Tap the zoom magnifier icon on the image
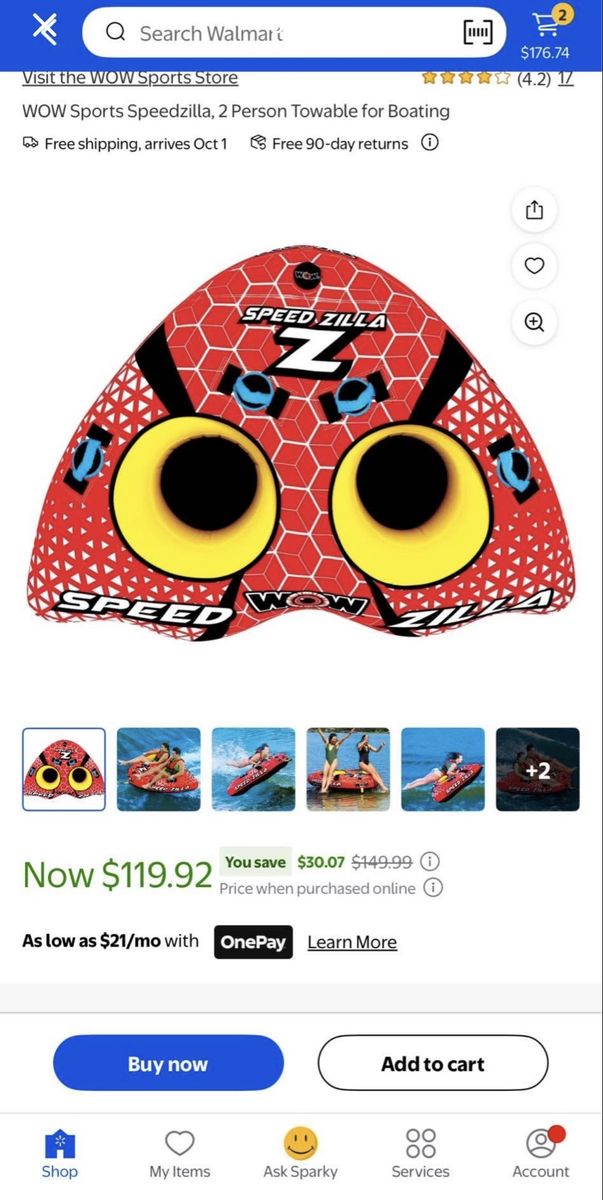Screen dimensions: 603x1200 point(534,322)
